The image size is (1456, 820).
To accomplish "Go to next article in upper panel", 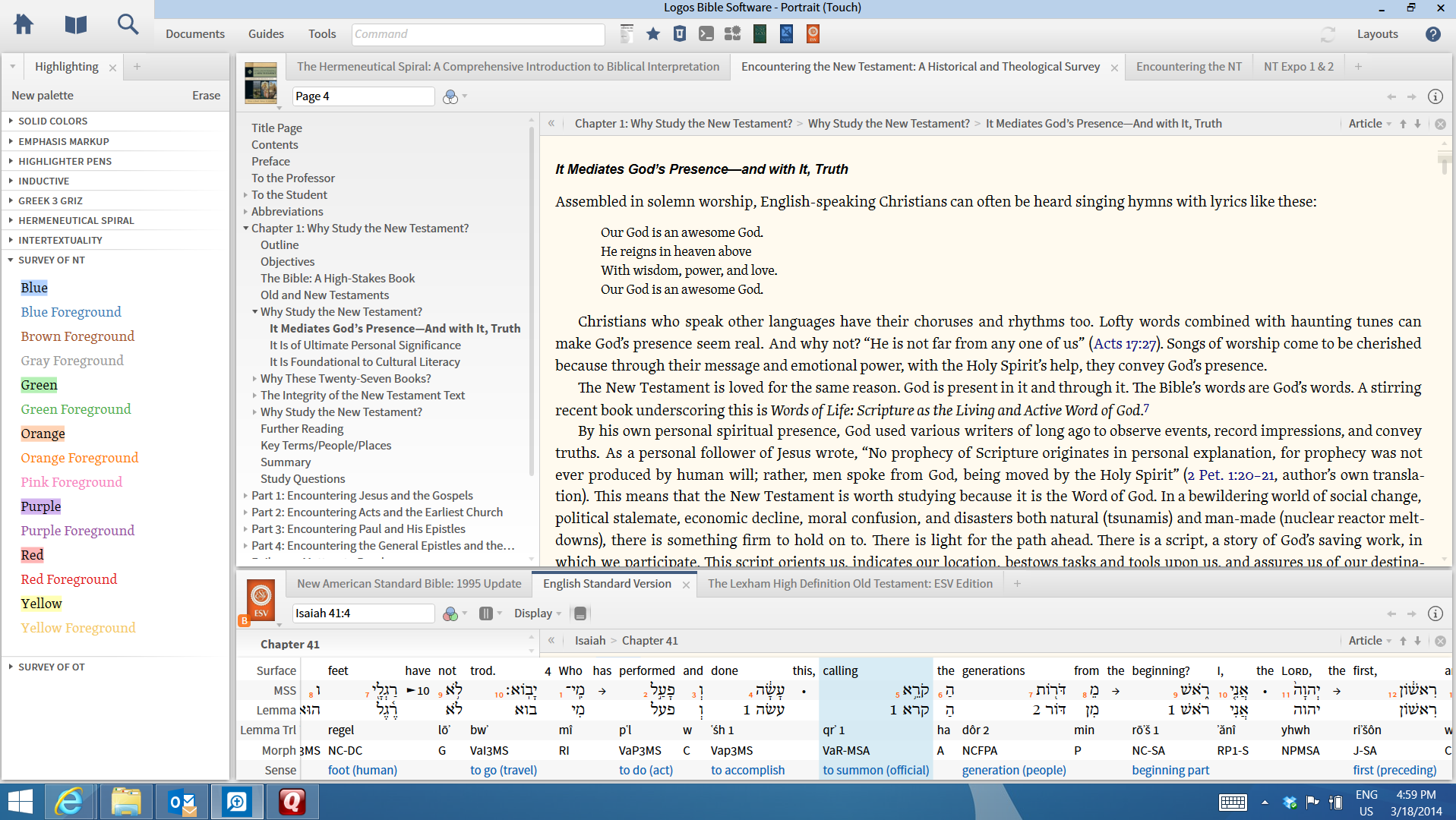I will [x=1417, y=124].
